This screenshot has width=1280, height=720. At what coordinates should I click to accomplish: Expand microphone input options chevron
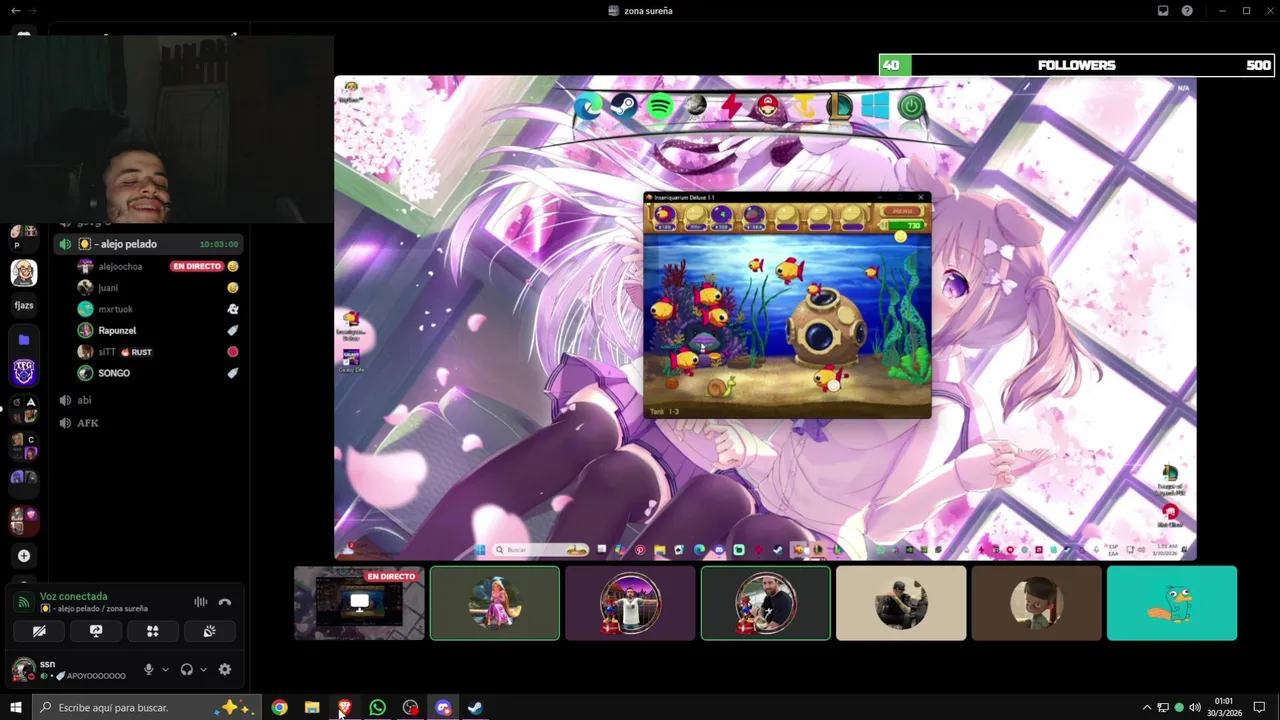pyautogui.click(x=165, y=670)
